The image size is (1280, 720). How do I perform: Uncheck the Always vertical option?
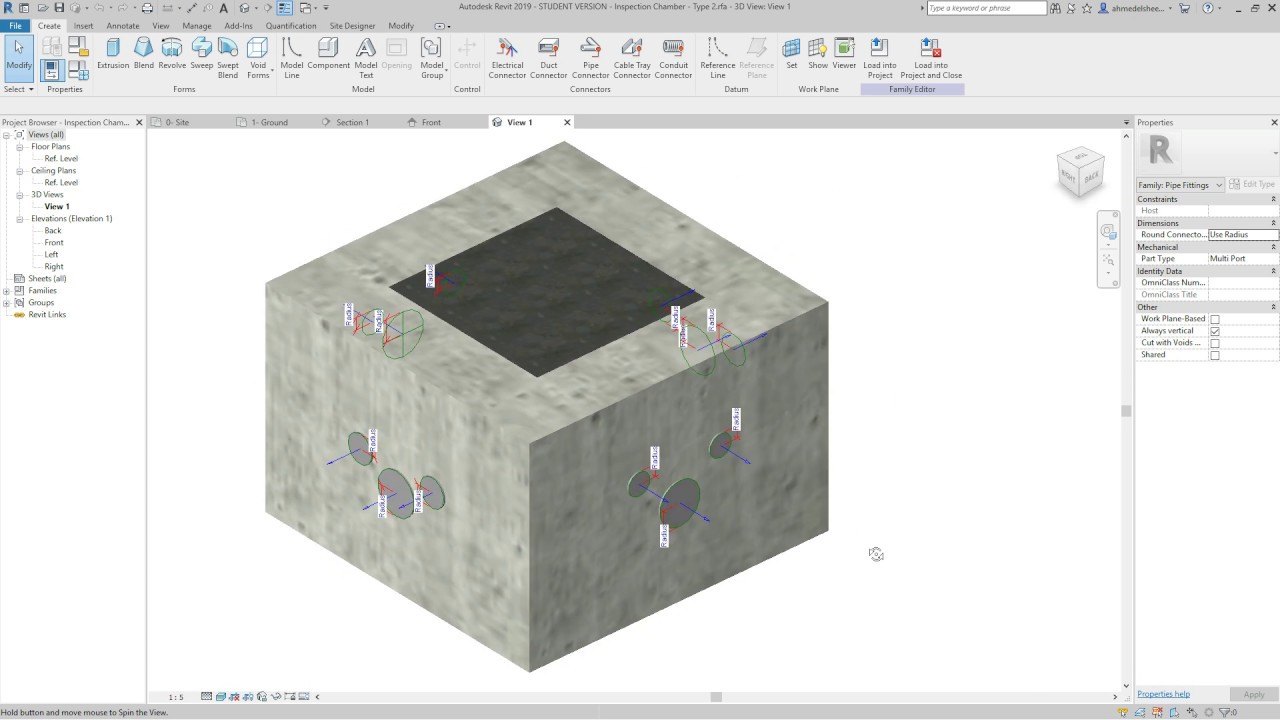(1215, 330)
